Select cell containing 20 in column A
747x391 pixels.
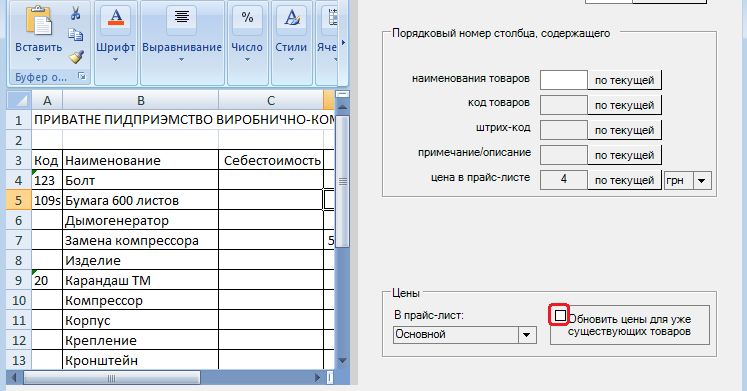[47, 281]
